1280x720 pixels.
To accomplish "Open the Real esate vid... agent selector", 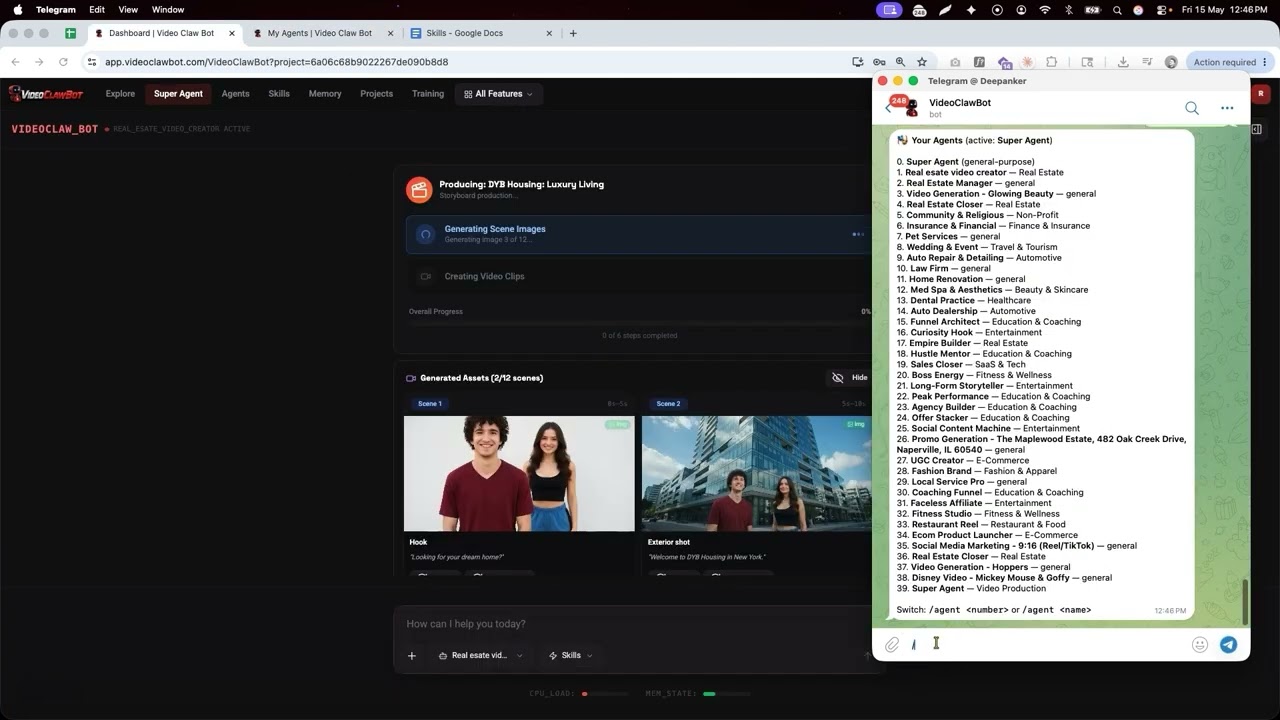I will pos(481,656).
